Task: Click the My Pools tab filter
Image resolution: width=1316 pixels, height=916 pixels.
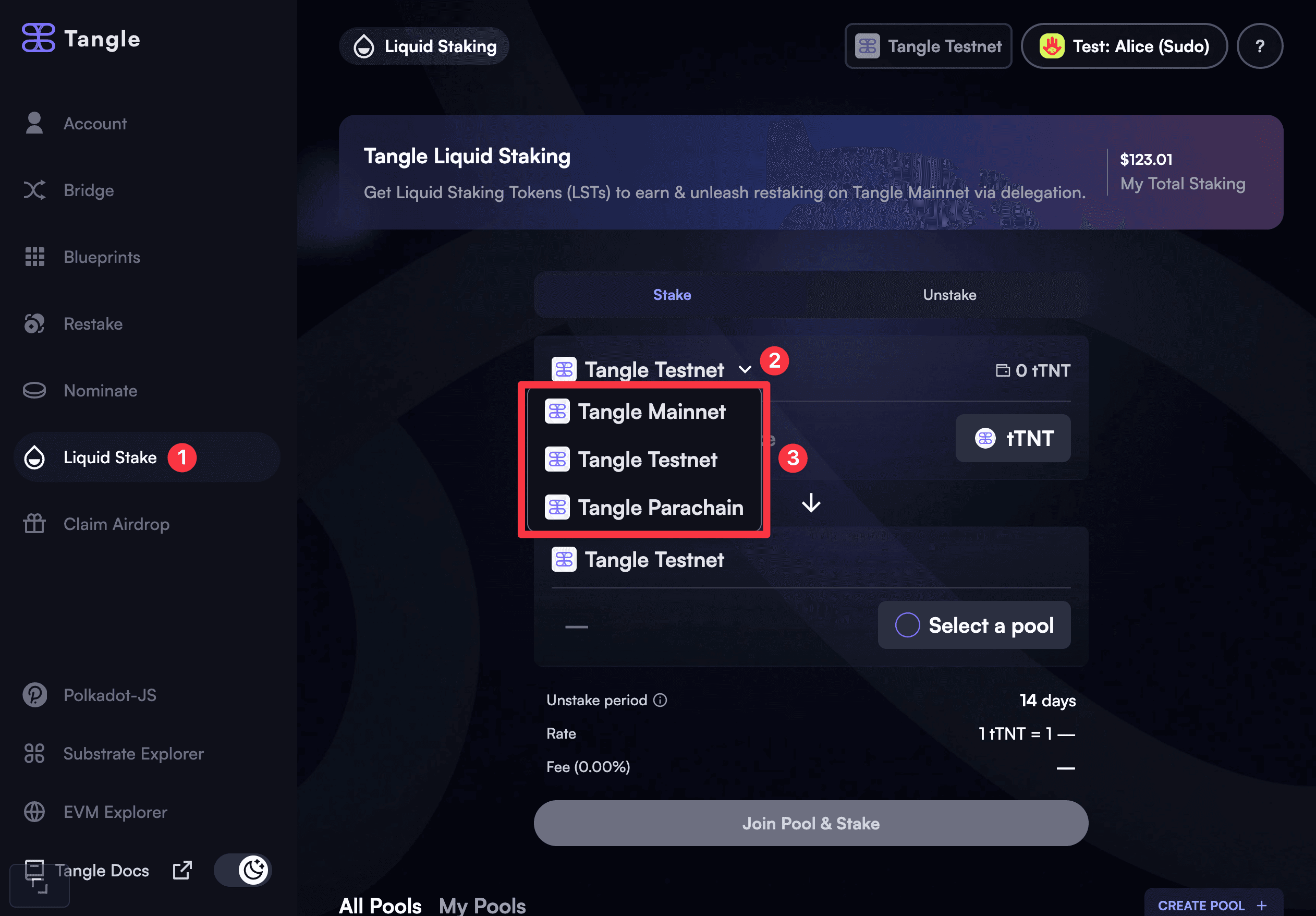Action: pyautogui.click(x=482, y=904)
